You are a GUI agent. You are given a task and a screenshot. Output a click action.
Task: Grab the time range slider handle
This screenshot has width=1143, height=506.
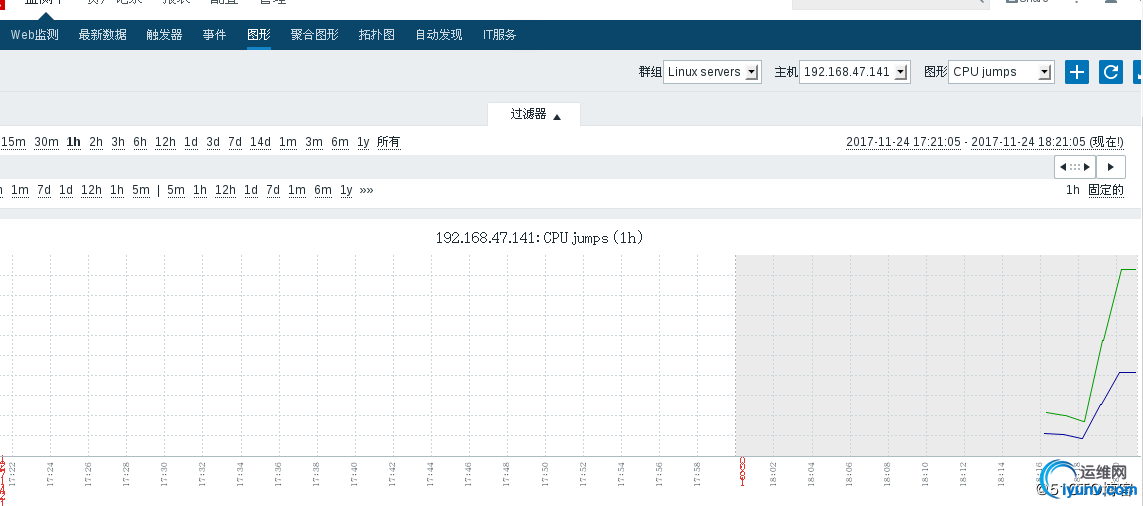(x=1074, y=167)
